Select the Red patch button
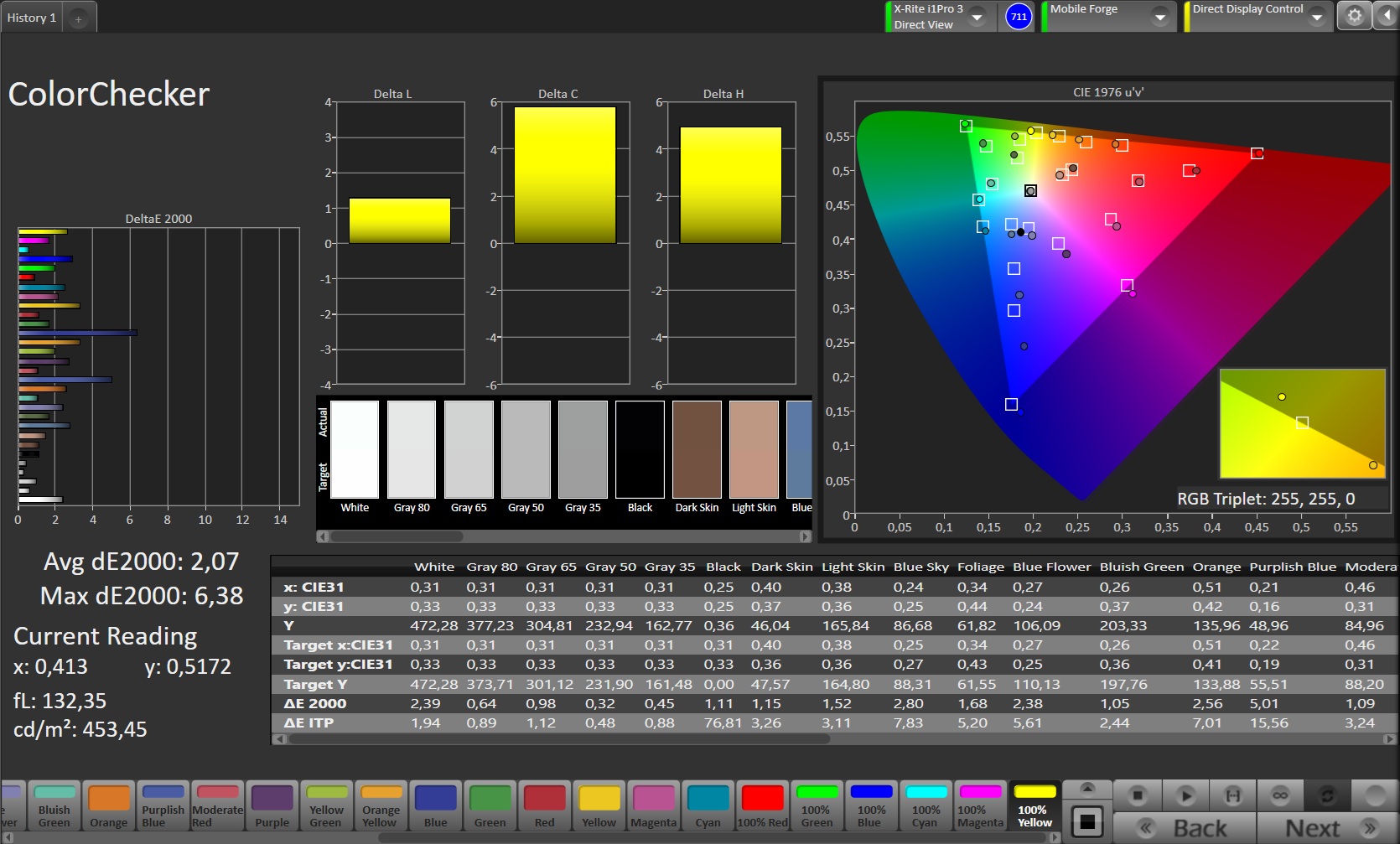The width and height of the screenshot is (1400, 844). click(544, 805)
